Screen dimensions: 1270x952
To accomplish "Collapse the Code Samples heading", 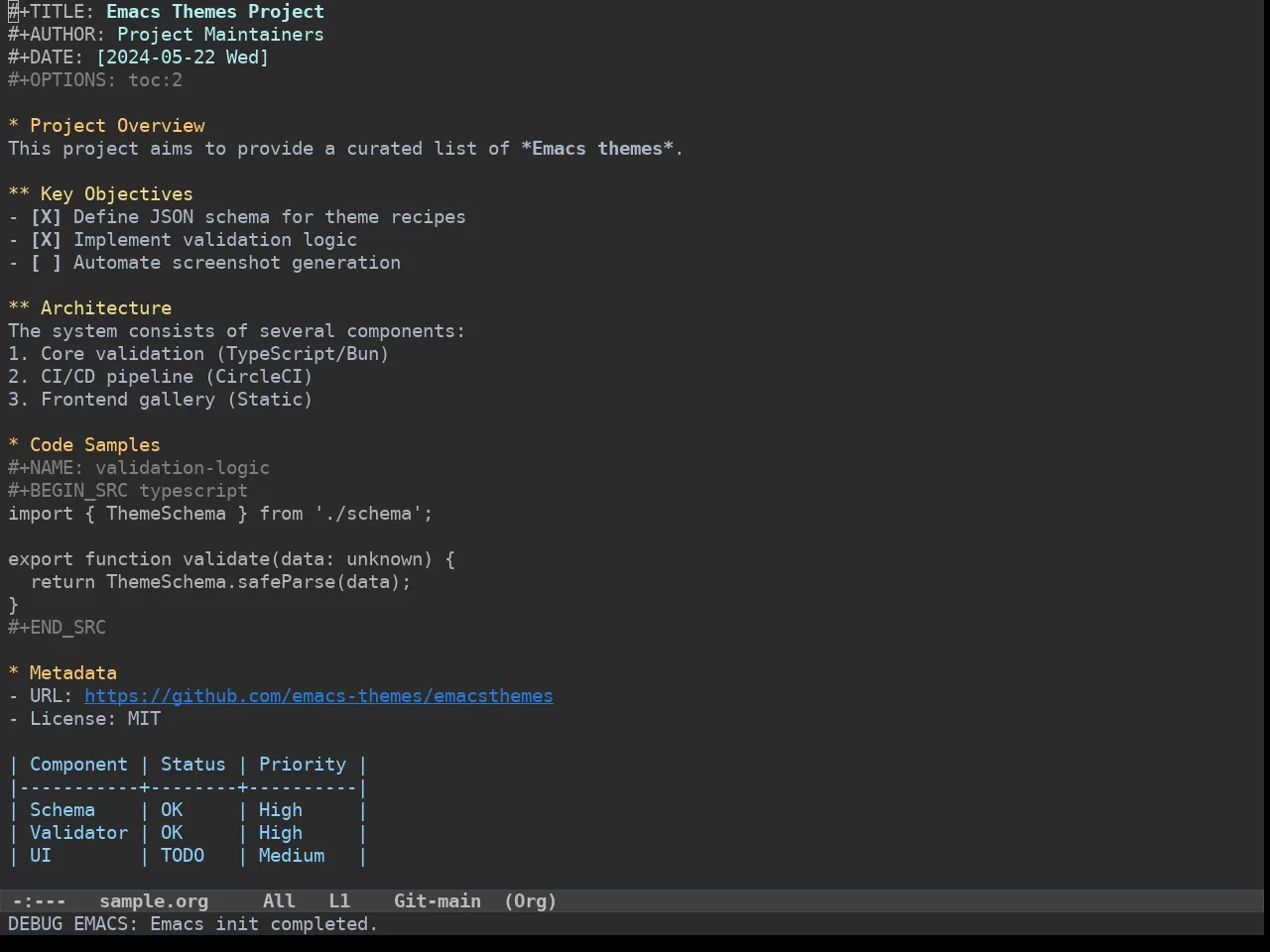I will [x=84, y=445].
